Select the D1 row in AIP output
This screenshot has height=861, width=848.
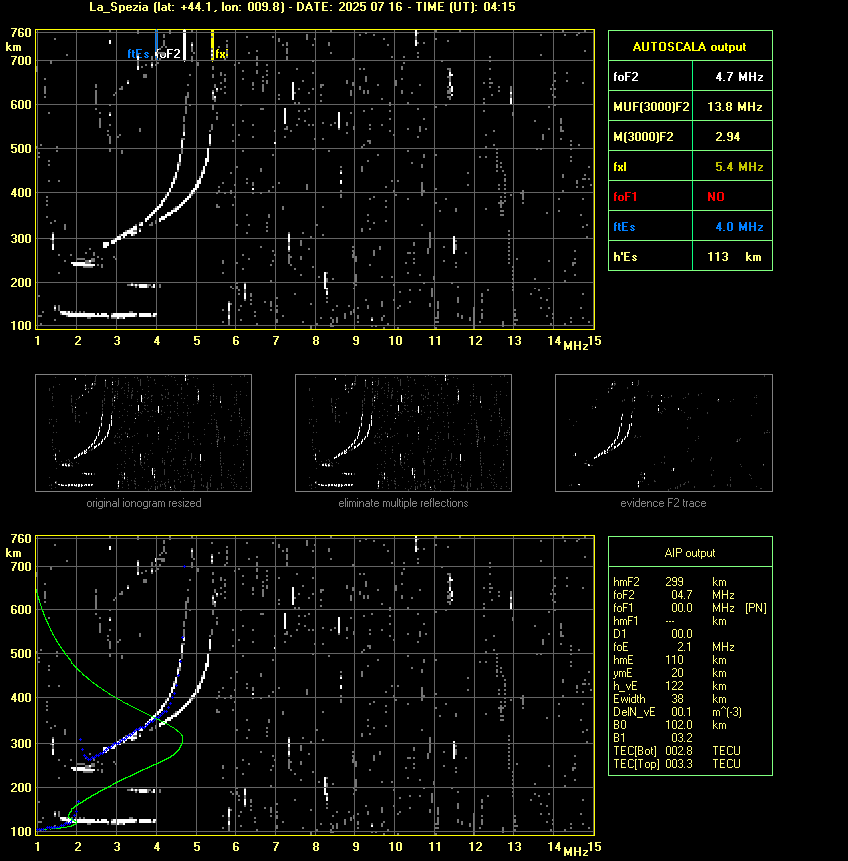coord(653,634)
